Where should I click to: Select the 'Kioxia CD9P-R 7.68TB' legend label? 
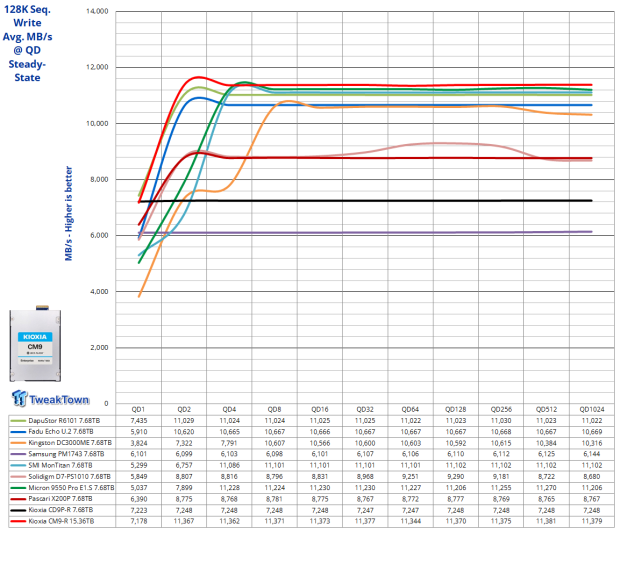(x=60, y=510)
